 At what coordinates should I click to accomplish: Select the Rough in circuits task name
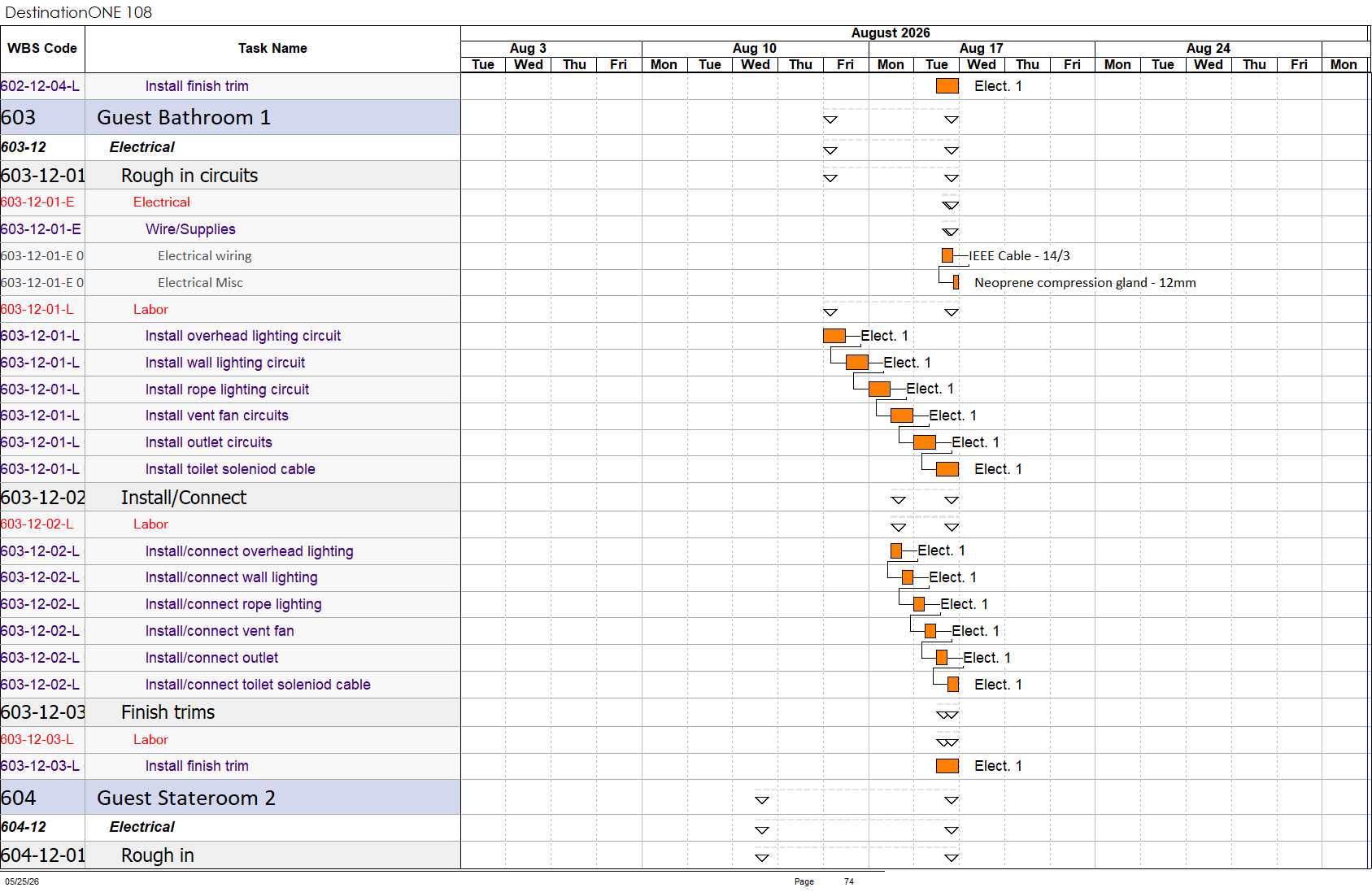pos(189,176)
